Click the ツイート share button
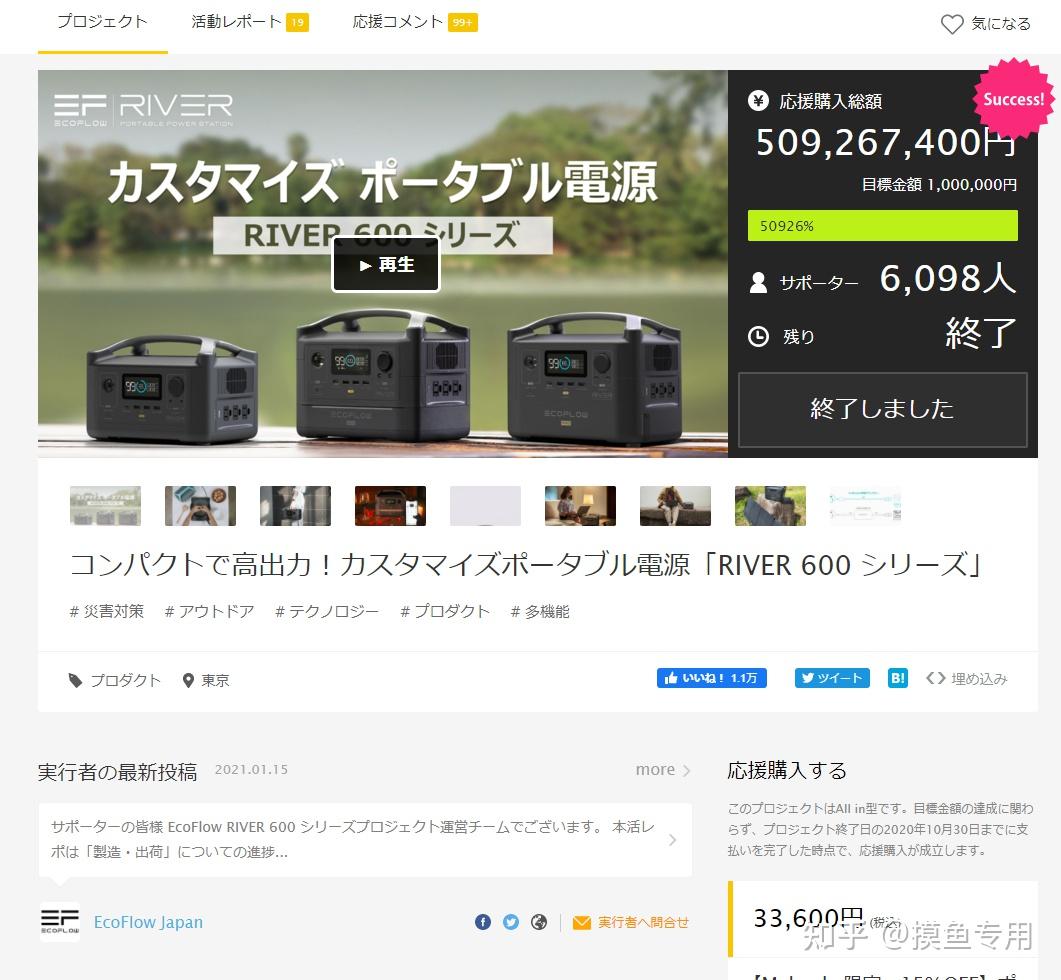The image size is (1061, 980). [832, 677]
